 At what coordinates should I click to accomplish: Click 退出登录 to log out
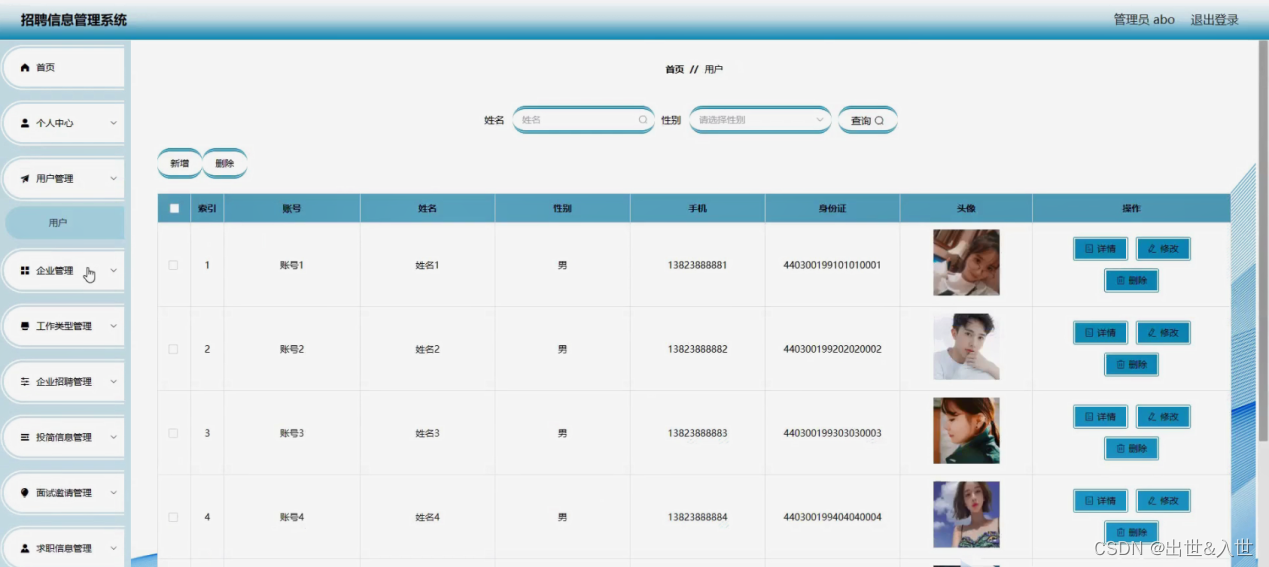[1214, 19]
